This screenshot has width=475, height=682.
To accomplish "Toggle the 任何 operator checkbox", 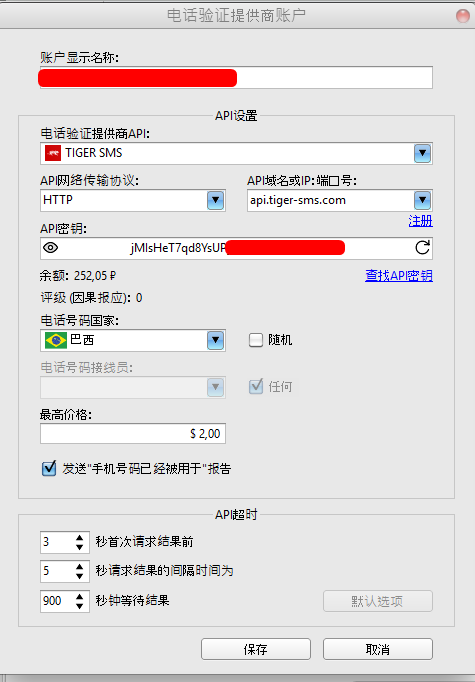I will coord(256,387).
